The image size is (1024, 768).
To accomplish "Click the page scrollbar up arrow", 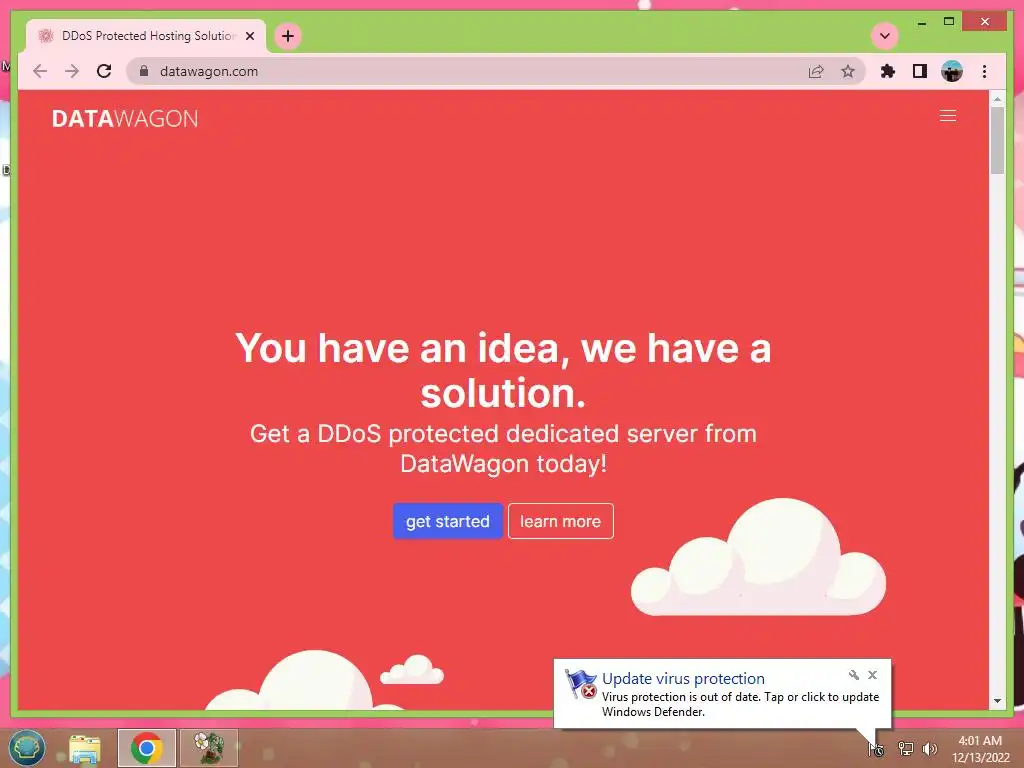I will point(997,99).
